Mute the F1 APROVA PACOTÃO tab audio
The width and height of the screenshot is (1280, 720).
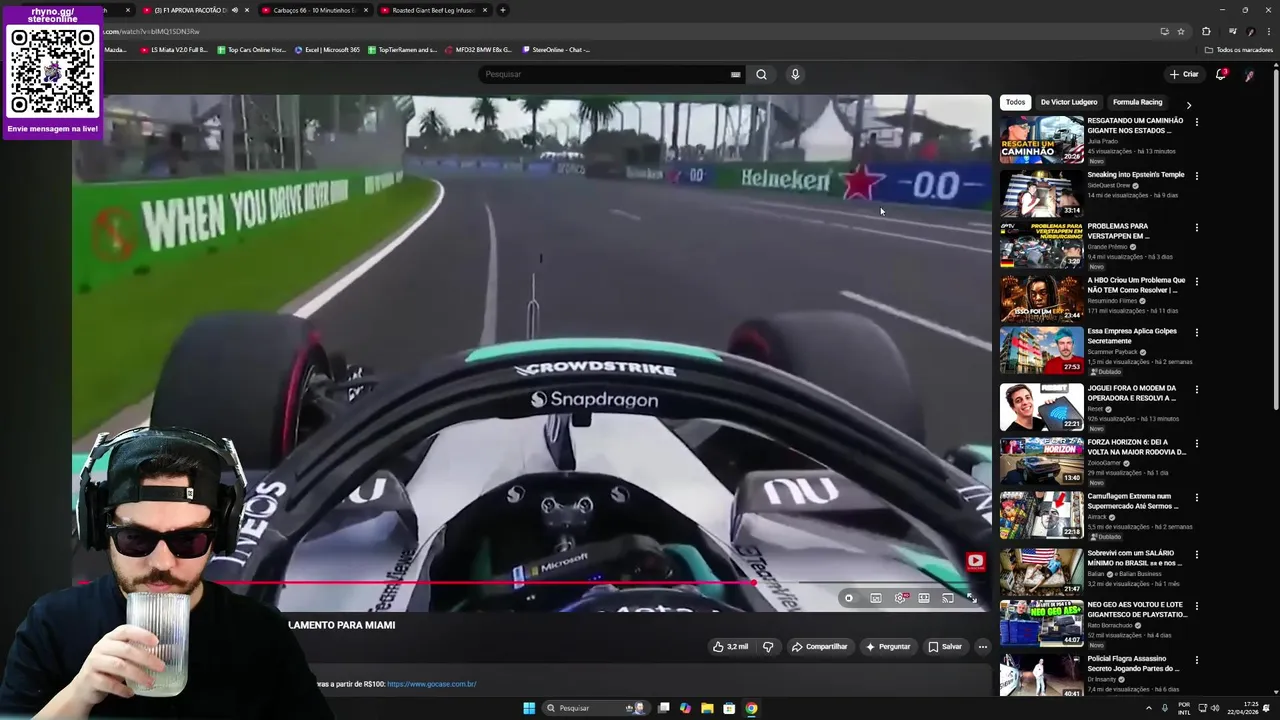click(x=235, y=10)
